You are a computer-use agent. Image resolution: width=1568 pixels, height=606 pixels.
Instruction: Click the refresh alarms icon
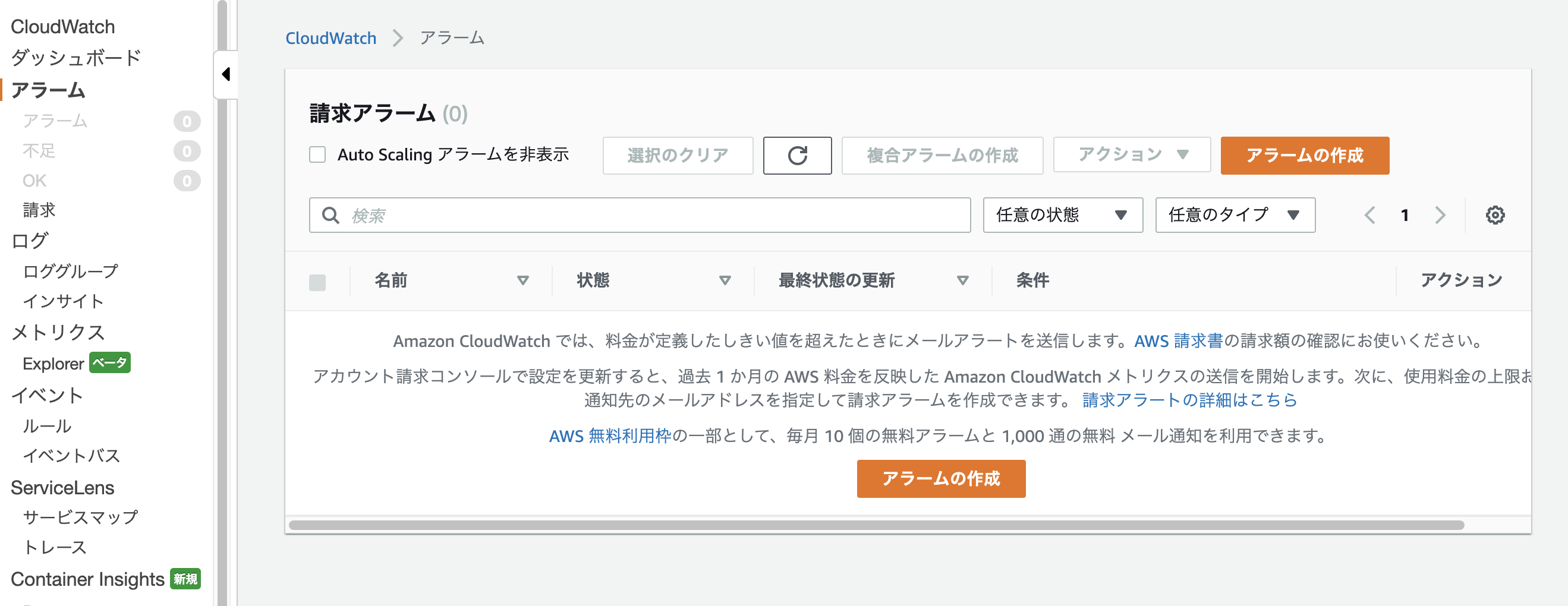tap(798, 155)
